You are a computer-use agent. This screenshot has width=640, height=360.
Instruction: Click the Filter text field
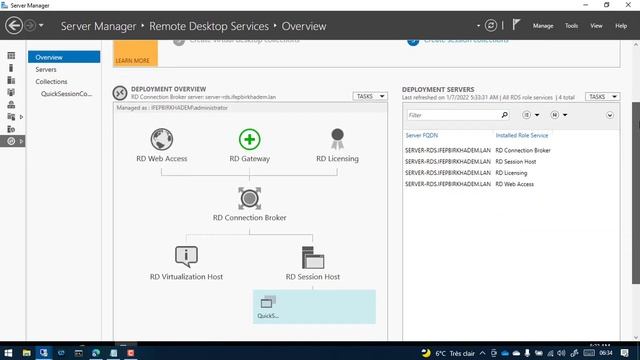453,115
